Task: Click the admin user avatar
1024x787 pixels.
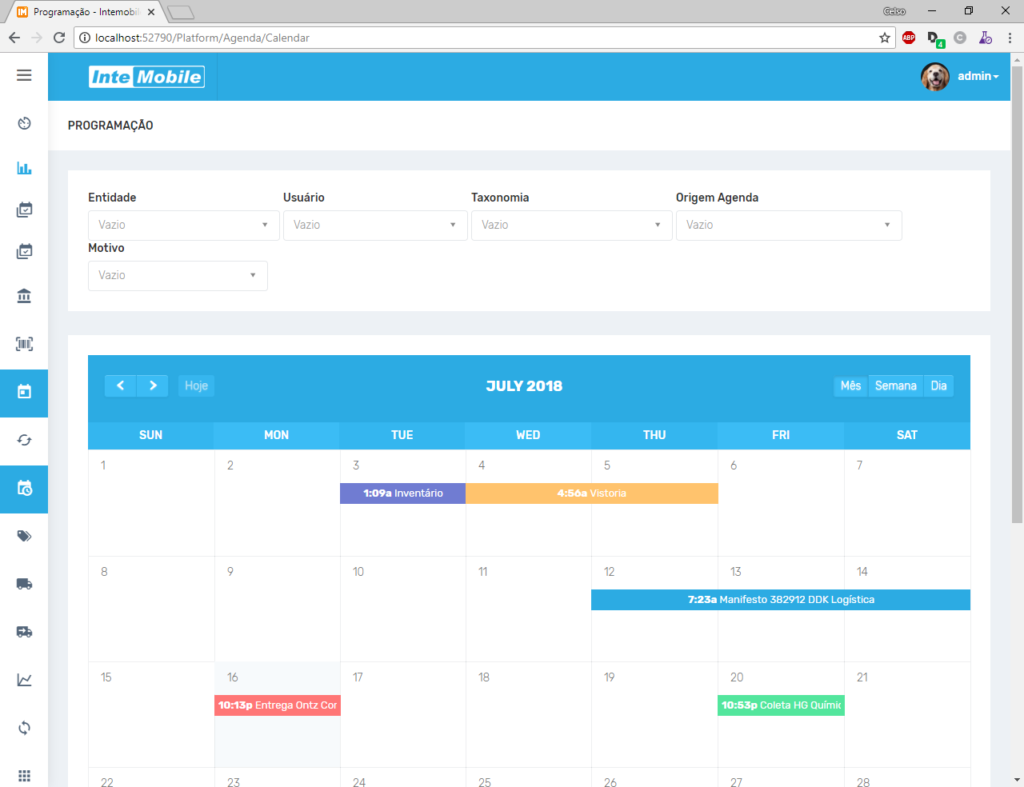Action: [x=935, y=76]
